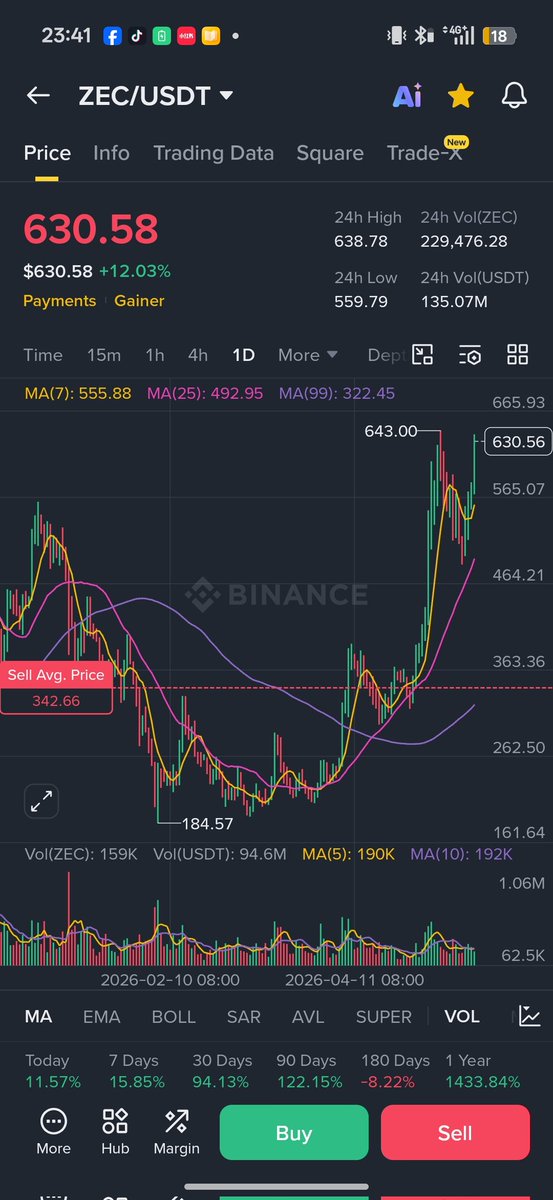Screen dimensions: 553x1200
Task: Select the 1D chart interval
Action: click(x=243, y=355)
